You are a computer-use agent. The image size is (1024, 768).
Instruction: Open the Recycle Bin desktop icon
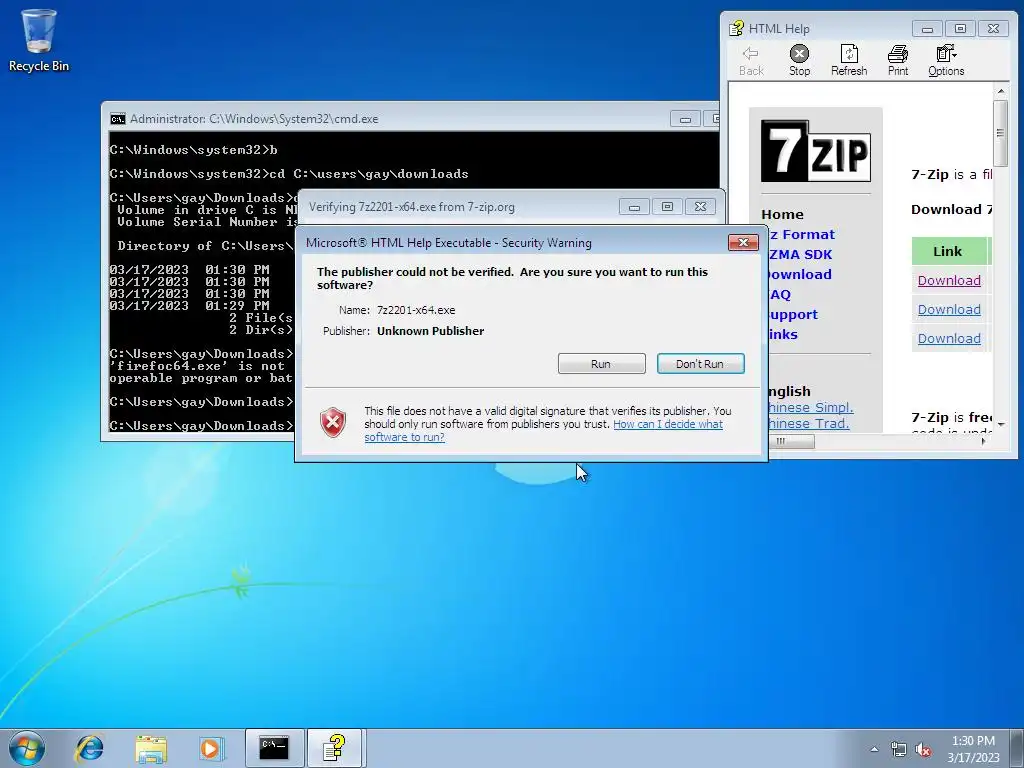coord(39,40)
